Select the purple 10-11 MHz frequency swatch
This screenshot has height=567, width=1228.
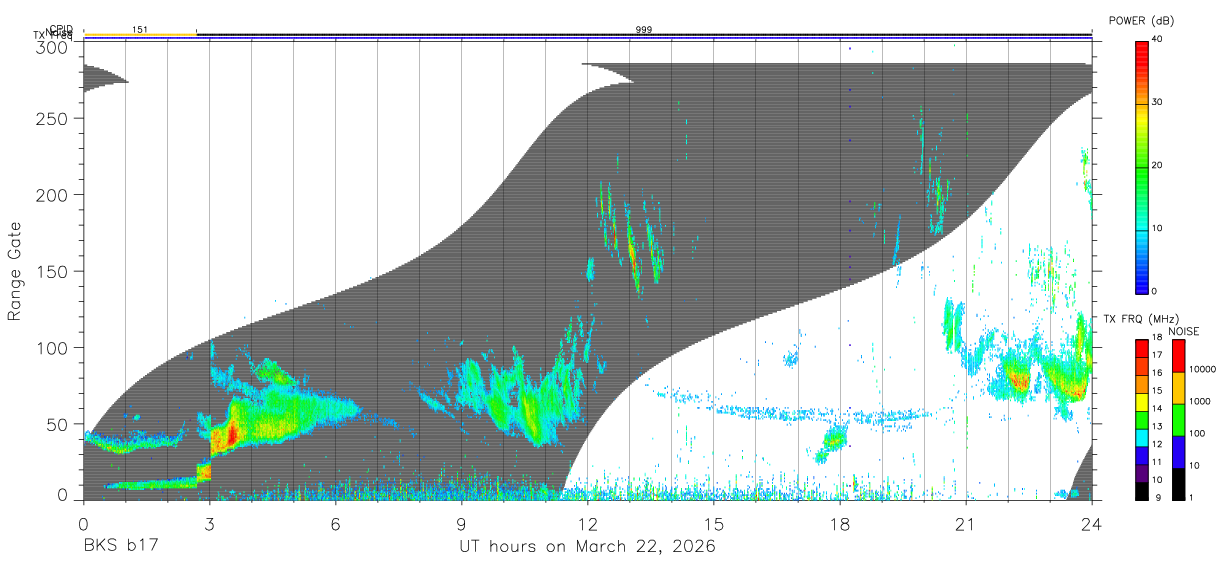1141,472
